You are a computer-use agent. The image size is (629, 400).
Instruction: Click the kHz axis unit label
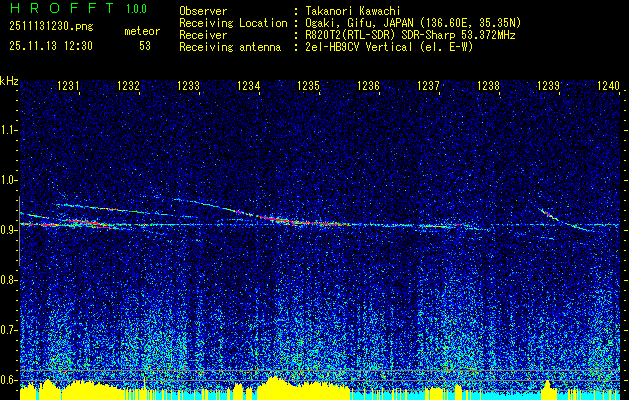click(x=9, y=81)
